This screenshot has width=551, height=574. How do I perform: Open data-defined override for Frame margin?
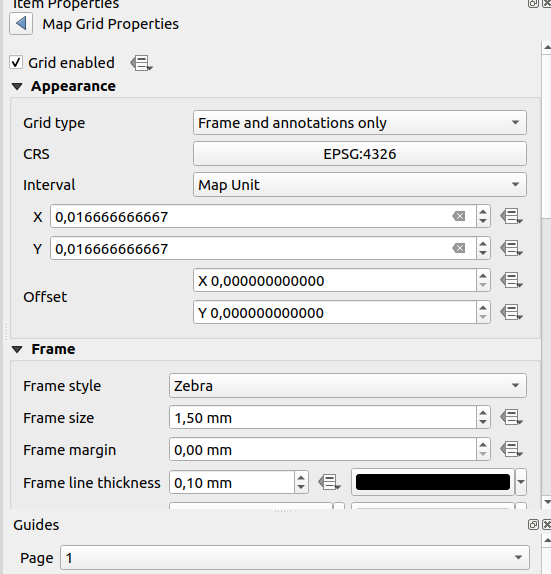(511, 449)
